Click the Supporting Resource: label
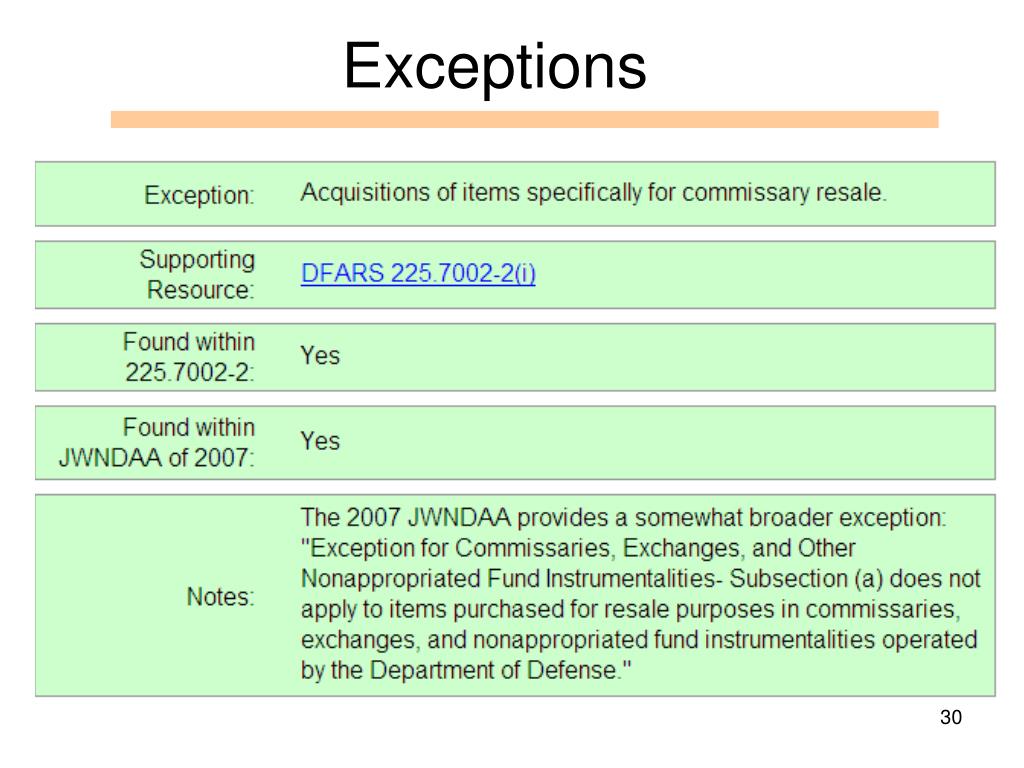The width and height of the screenshot is (1024, 768). pyautogui.click(x=197, y=274)
